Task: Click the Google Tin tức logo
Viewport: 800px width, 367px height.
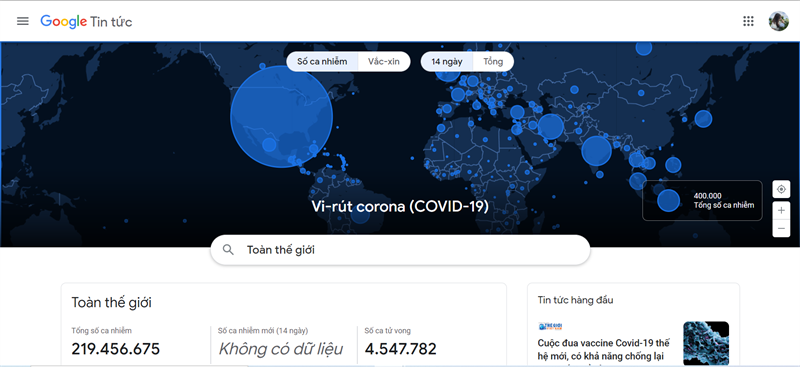Action: [x=86, y=21]
